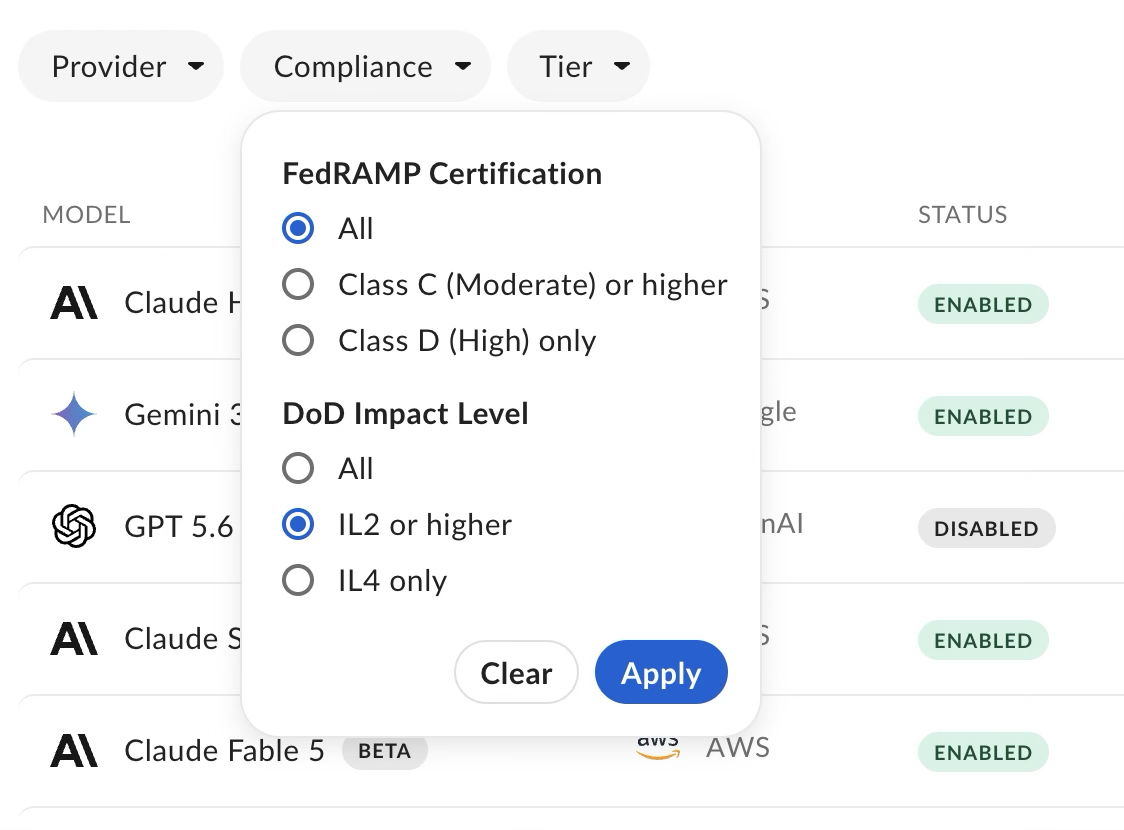Click ENABLED status in the Gemini row
This screenshot has height=830, width=1124.
tap(983, 416)
